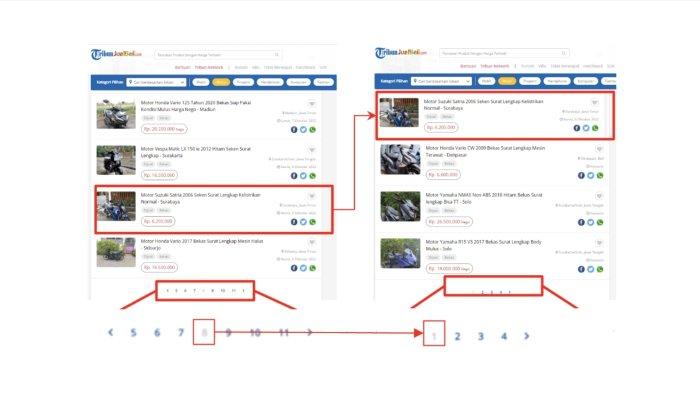Open Motor Yamaha NMAX Non ABS listing title

pyautogui.click(x=484, y=198)
